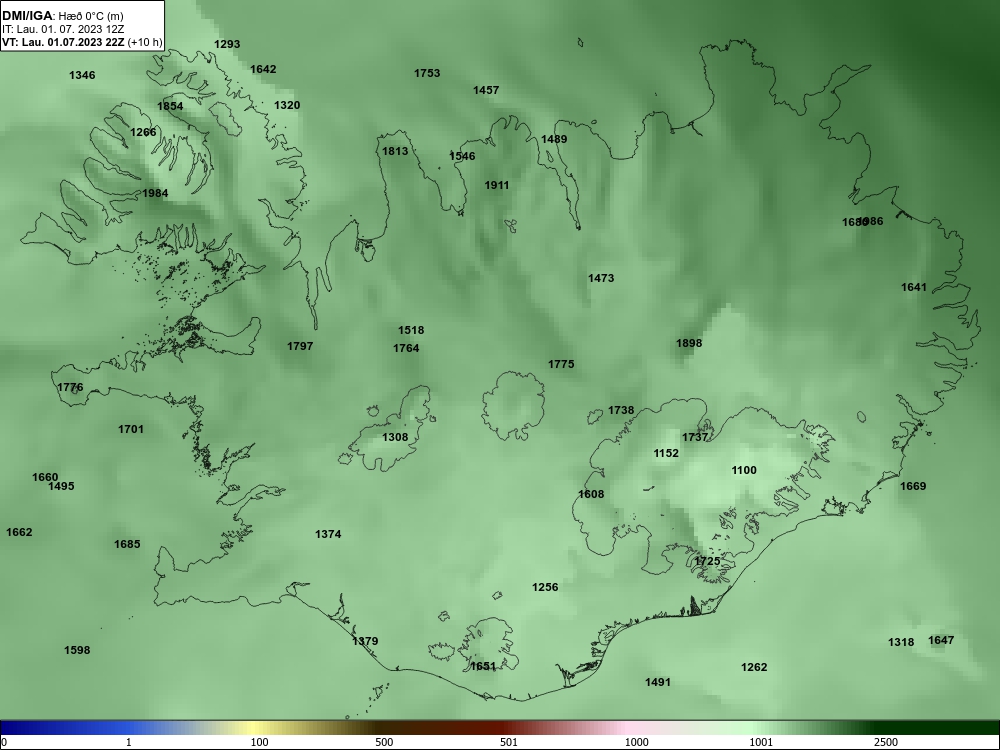Click the 1797 label

tap(300, 346)
